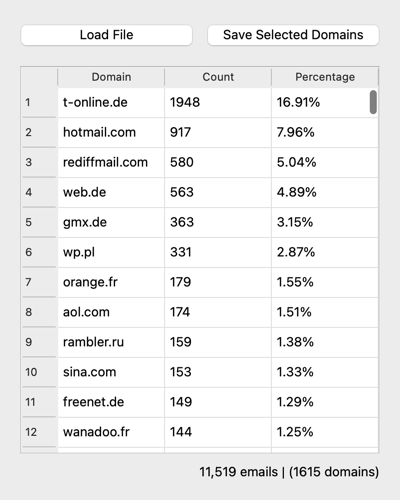Select the rediffmail.com domain cell
The width and height of the screenshot is (400, 500).
coord(111,162)
